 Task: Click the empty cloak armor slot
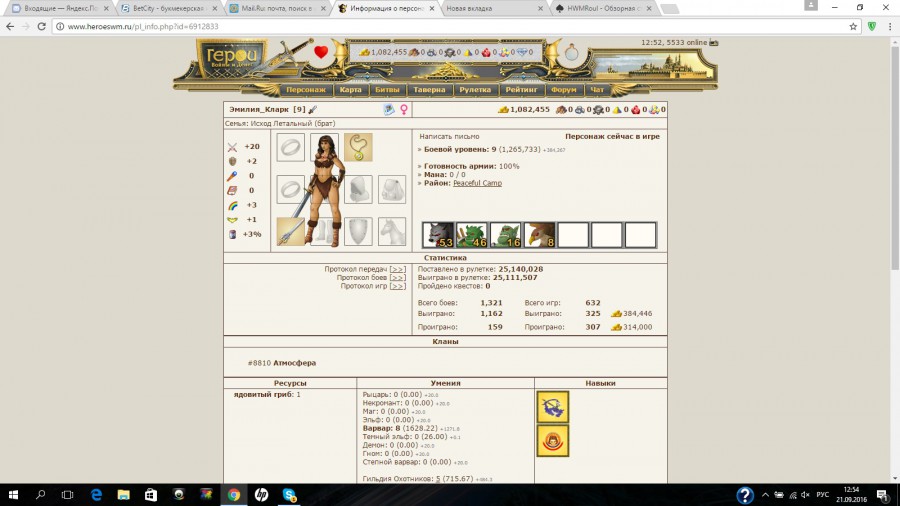358,189
